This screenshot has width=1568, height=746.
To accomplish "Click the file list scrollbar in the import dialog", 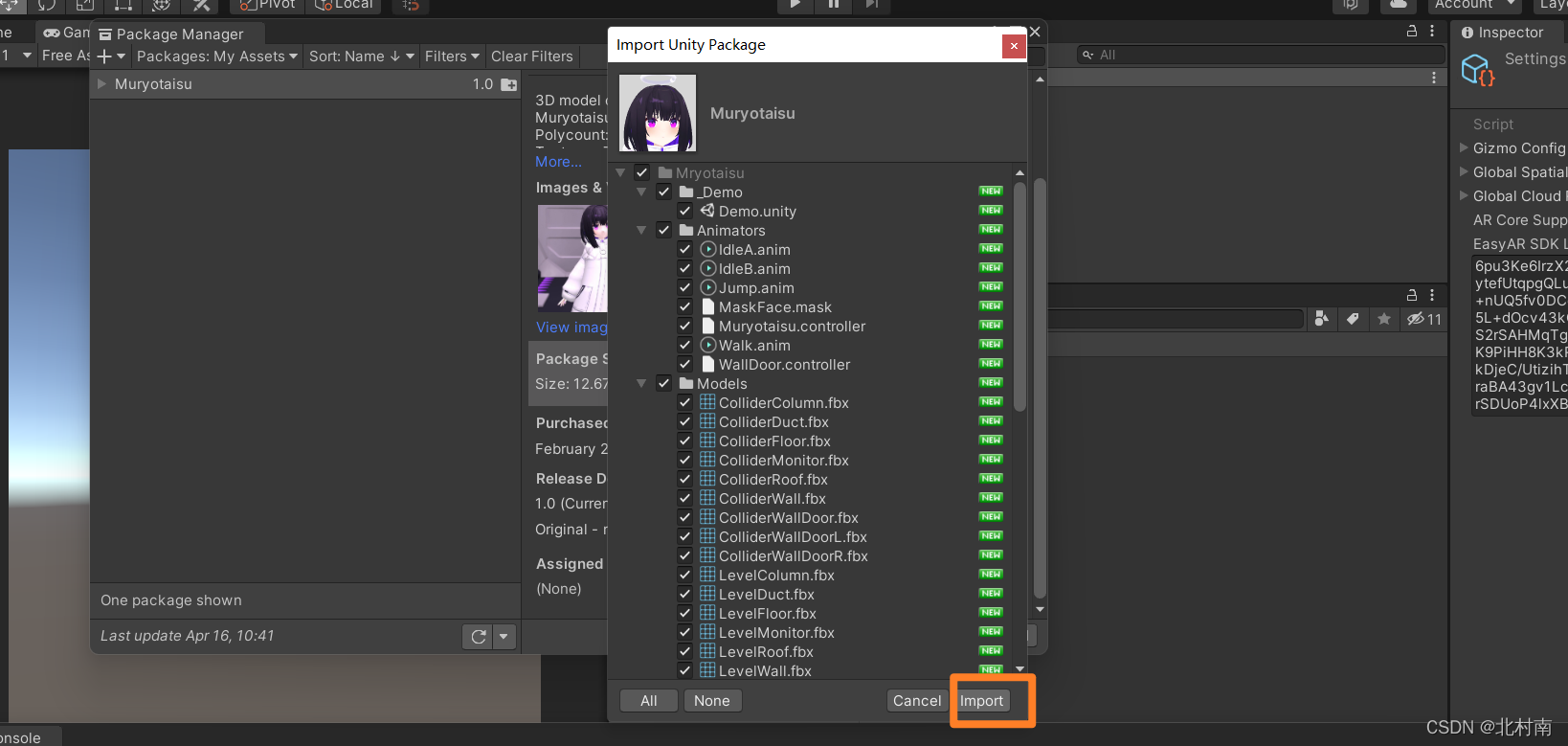I will pyautogui.click(x=1019, y=297).
